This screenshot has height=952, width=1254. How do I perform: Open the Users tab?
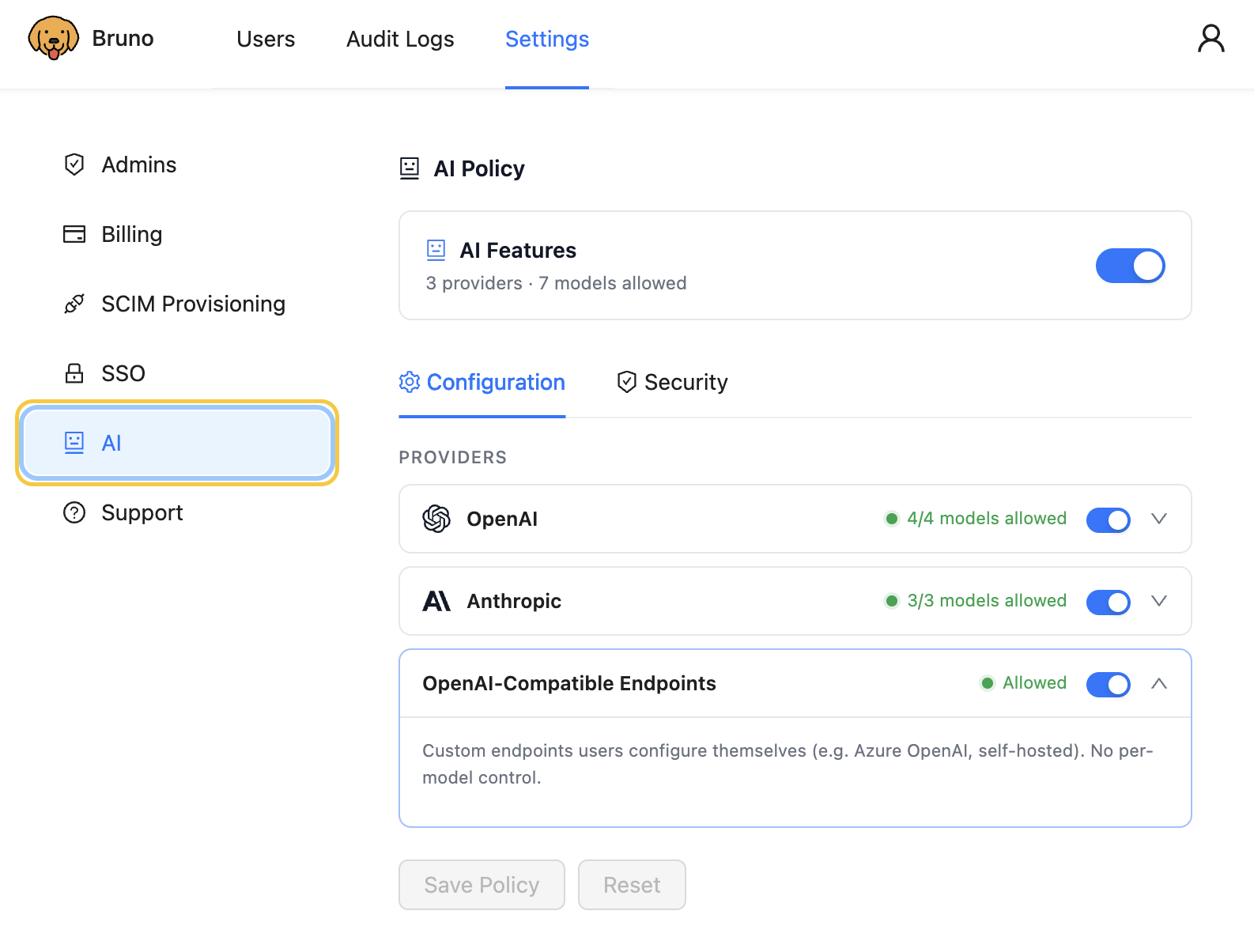point(266,39)
